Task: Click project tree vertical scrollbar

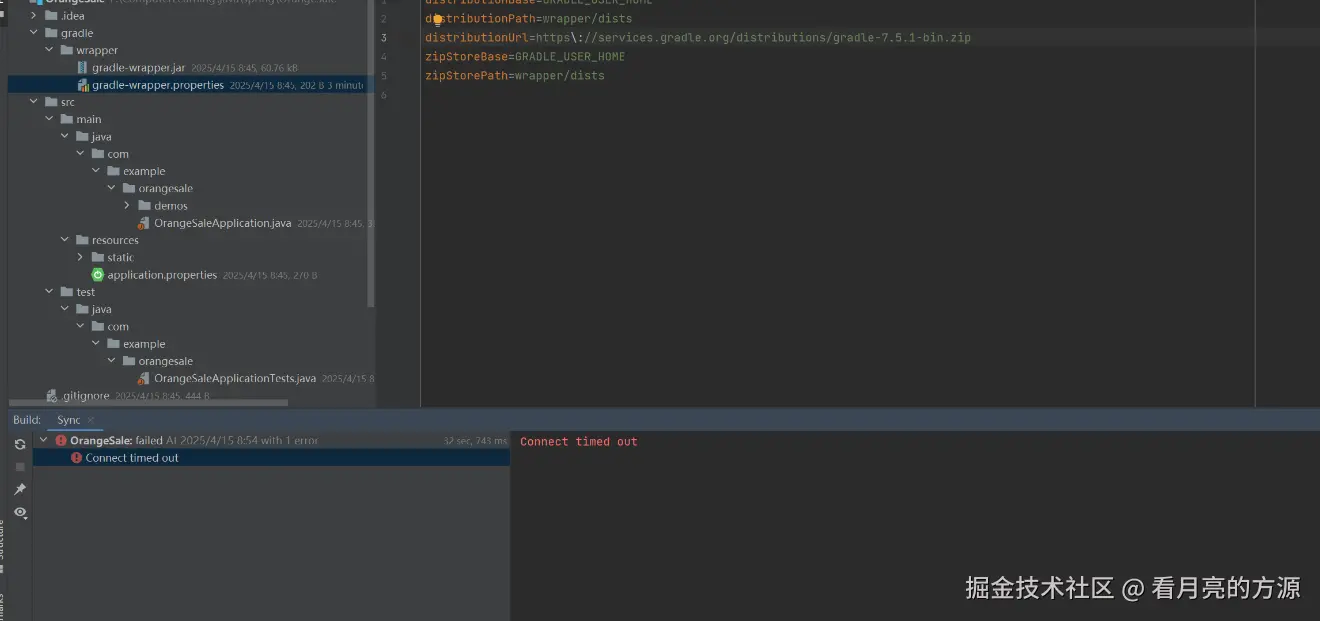Action: pyautogui.click(x=372, y=154)
